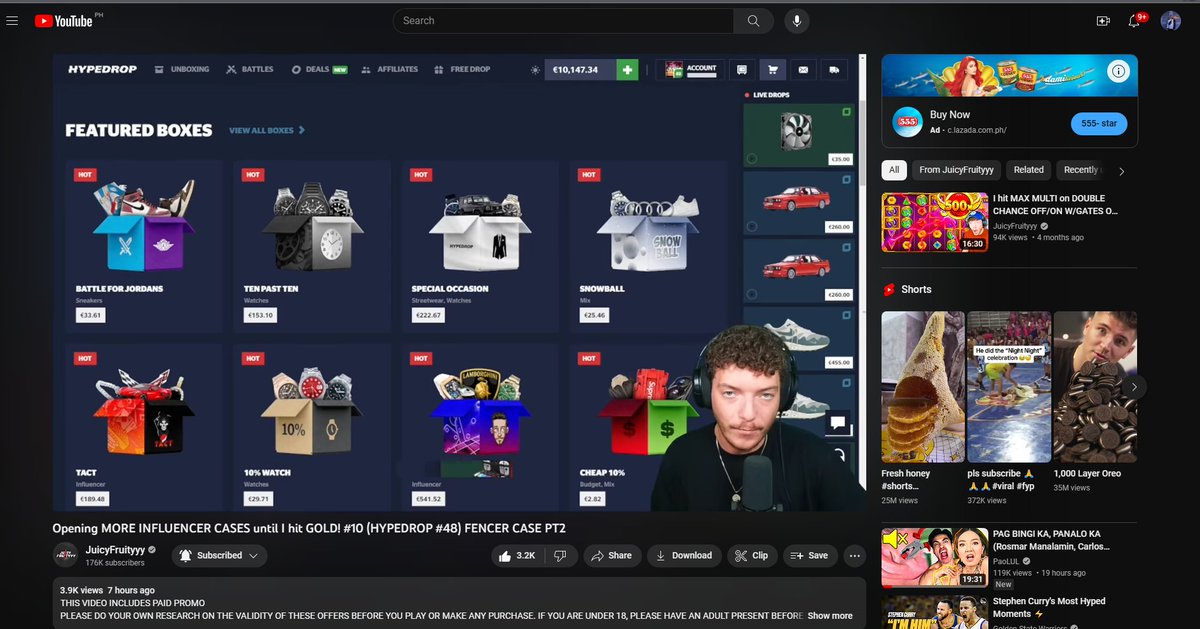Select the Related filter chip
The image size is (1200, 629).
coord(1028,170)
